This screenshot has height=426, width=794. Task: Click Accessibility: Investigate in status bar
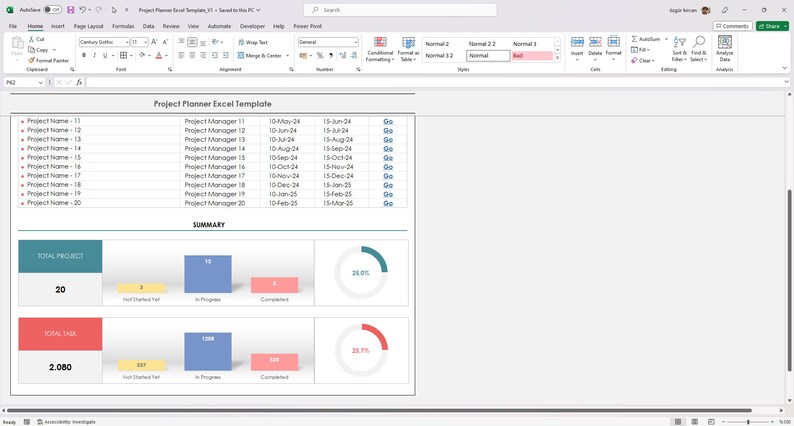pyautogui.click(x=66, y=421)
